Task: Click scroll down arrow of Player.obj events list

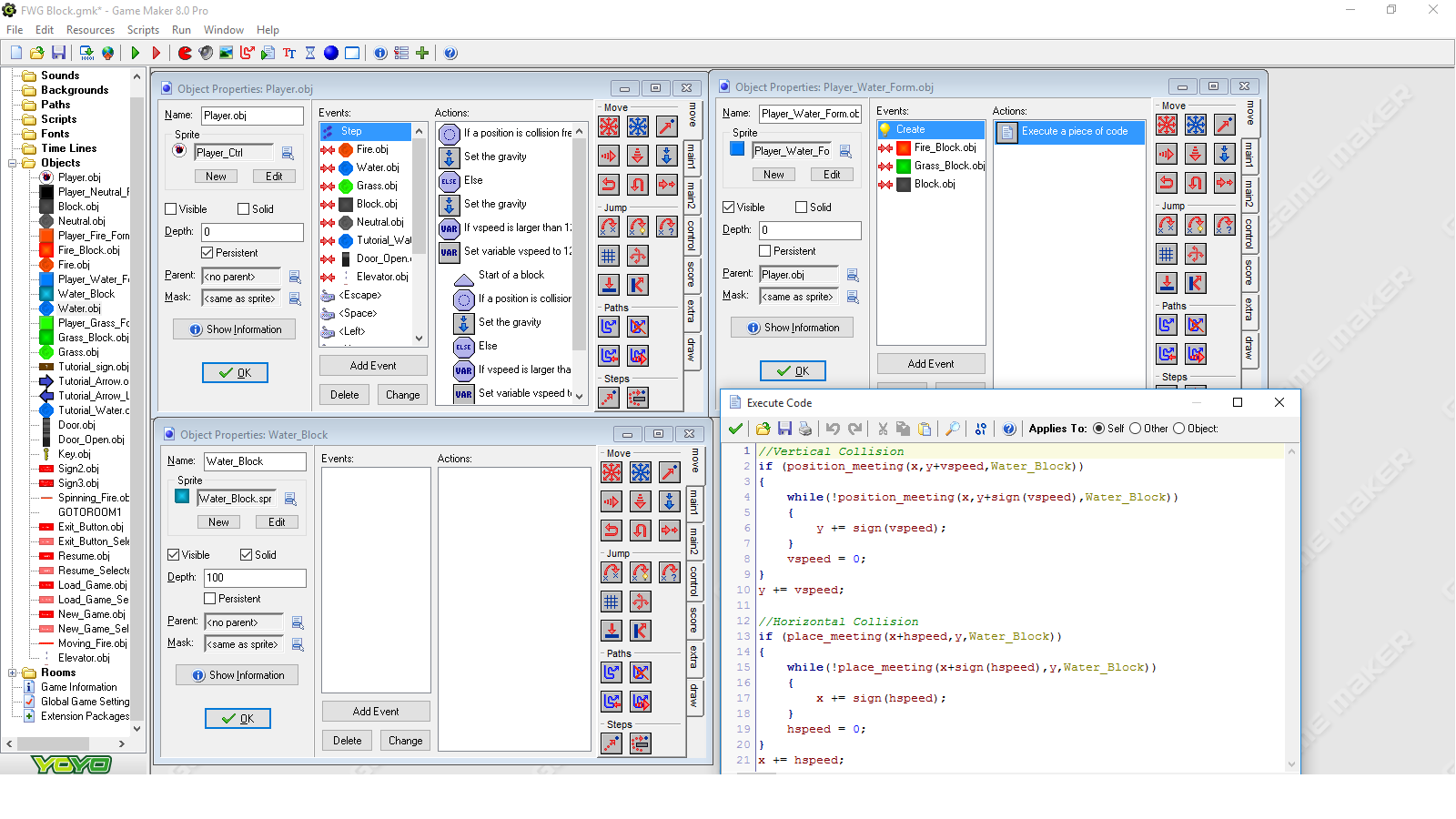Action: 420,339
